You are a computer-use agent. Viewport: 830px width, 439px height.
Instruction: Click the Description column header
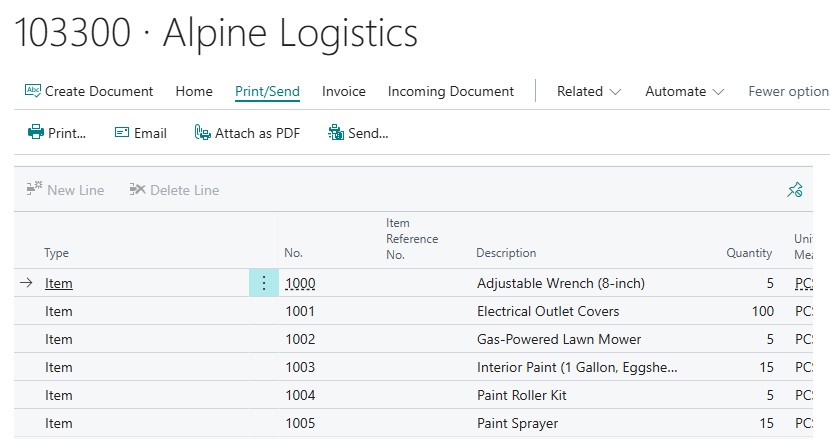pos(506,253)
